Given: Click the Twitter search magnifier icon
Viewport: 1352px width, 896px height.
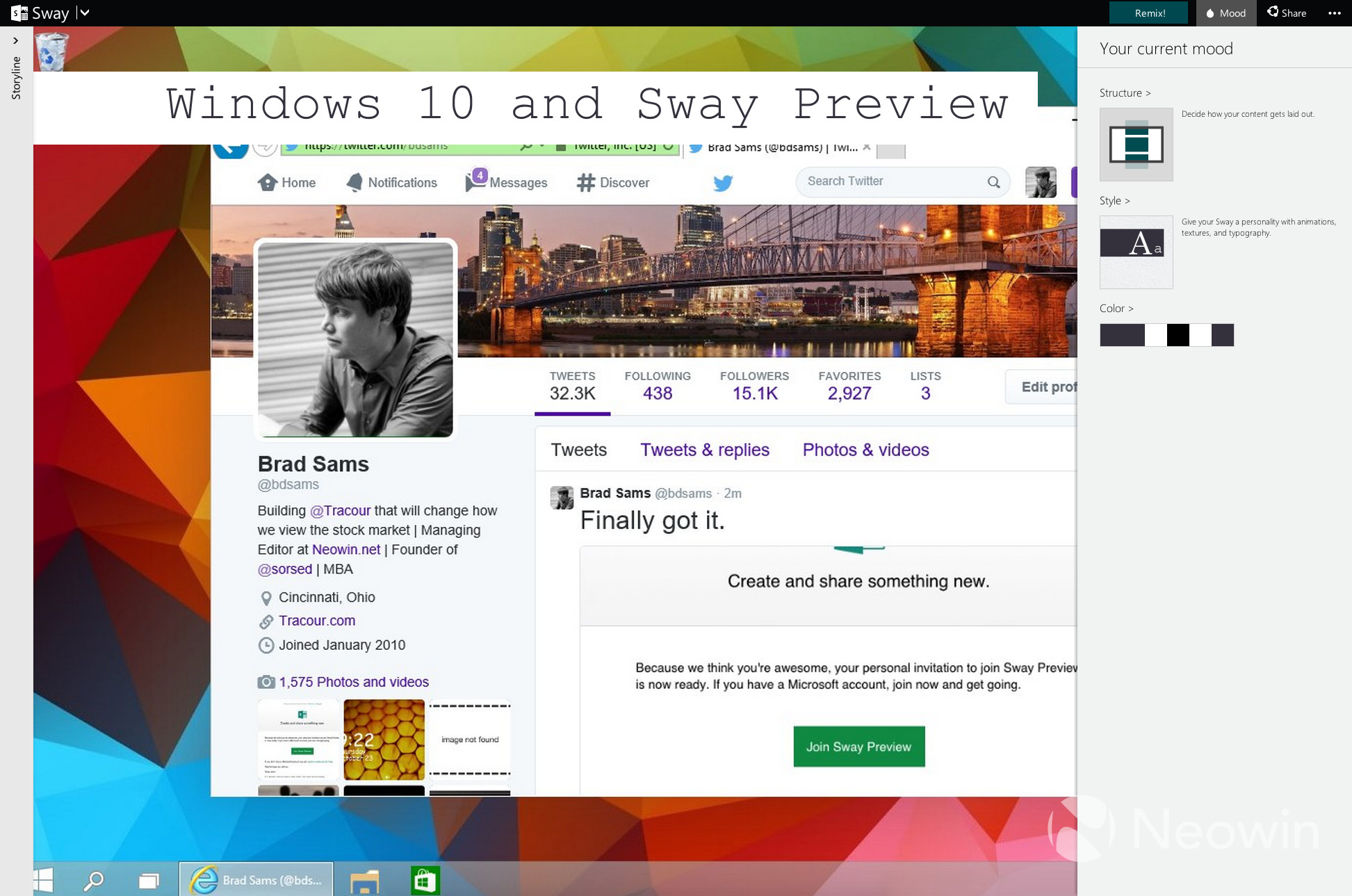Looking at the screenshot, I should click(993, 182).
